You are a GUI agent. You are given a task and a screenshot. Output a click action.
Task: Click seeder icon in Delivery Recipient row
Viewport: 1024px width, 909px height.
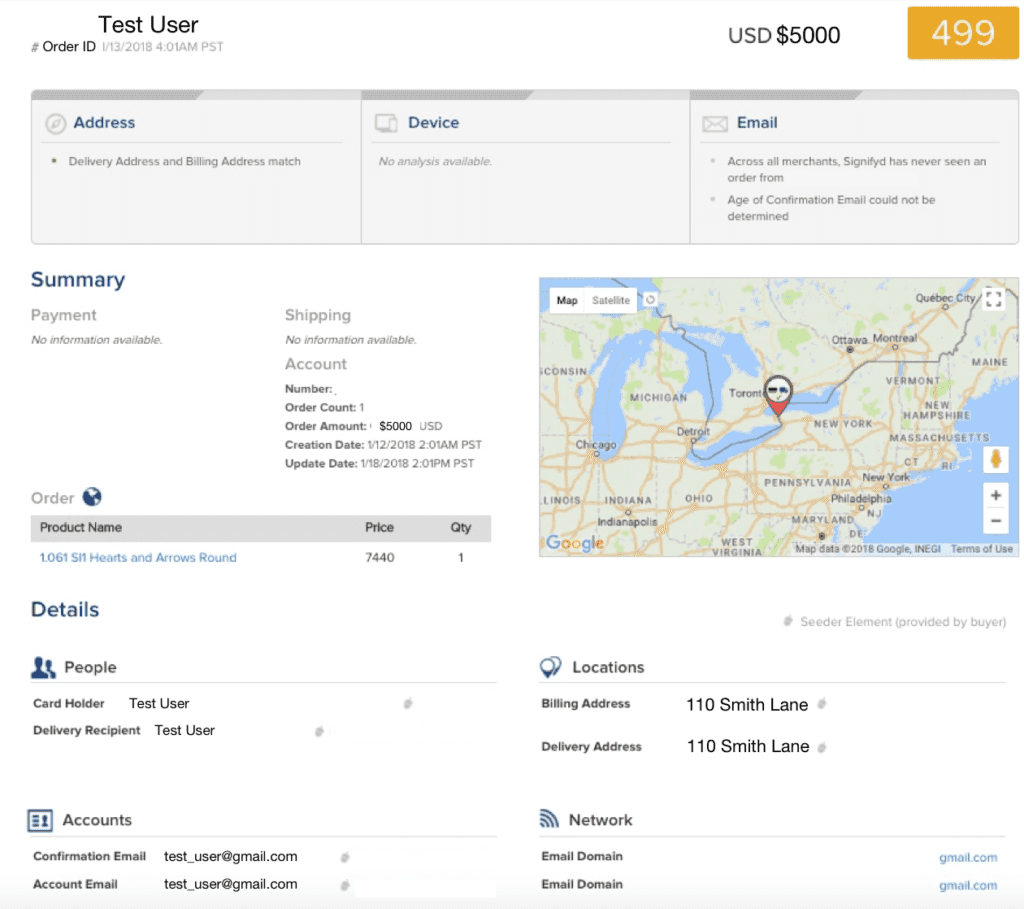coord(319,731)
